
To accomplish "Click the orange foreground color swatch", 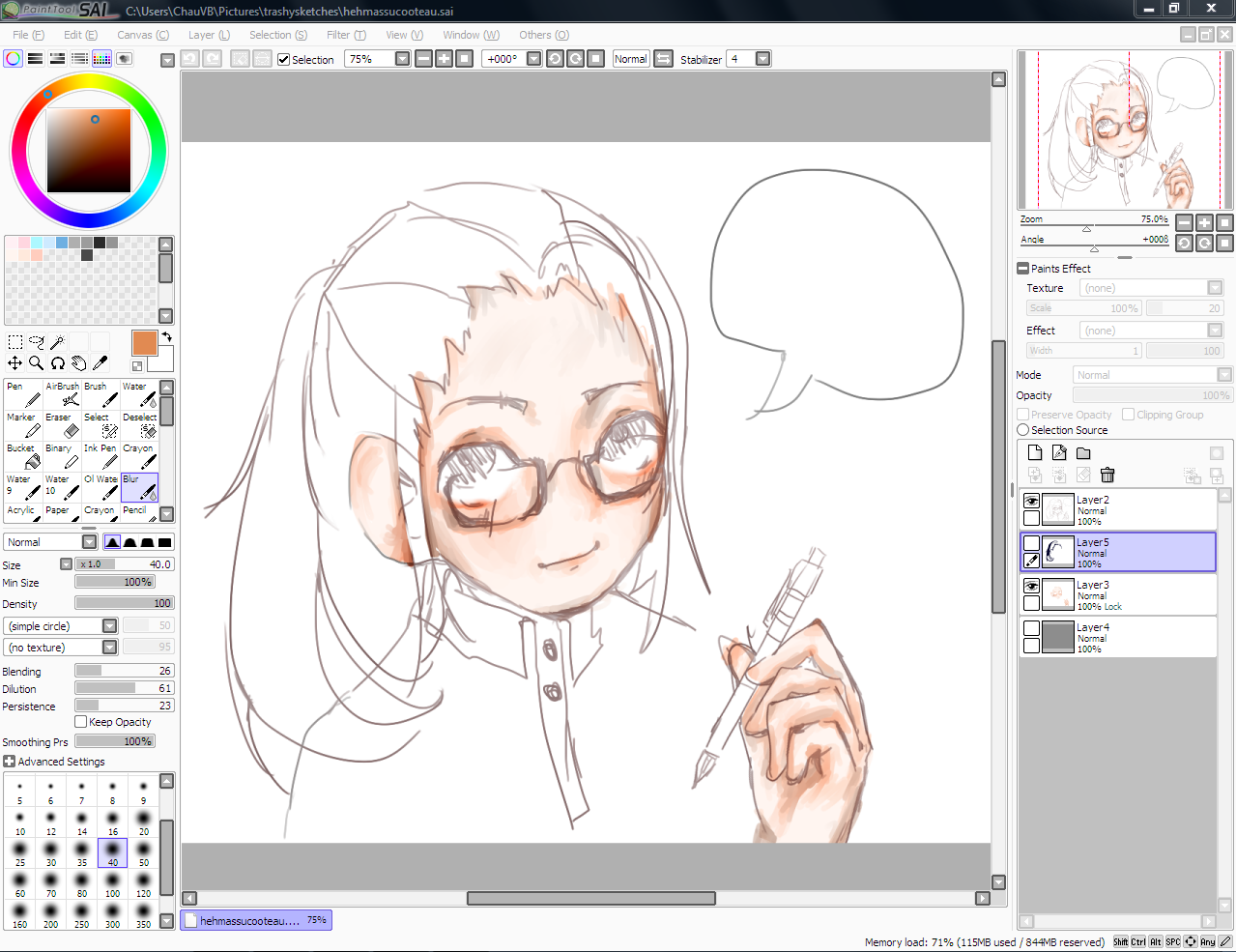I will click(x=144, y=343).
